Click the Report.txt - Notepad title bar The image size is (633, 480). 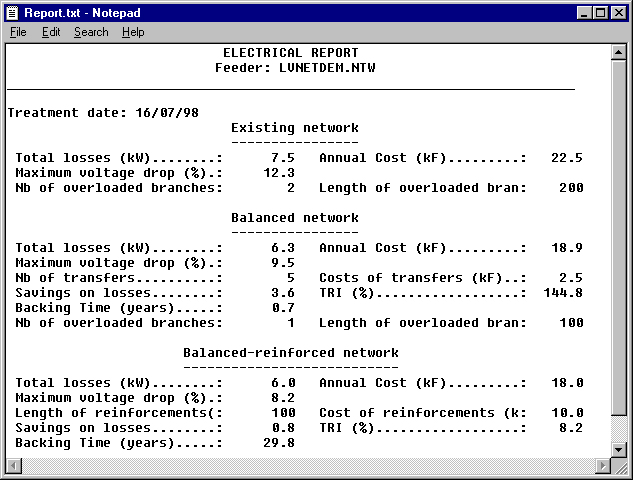[x=300, y=12]
